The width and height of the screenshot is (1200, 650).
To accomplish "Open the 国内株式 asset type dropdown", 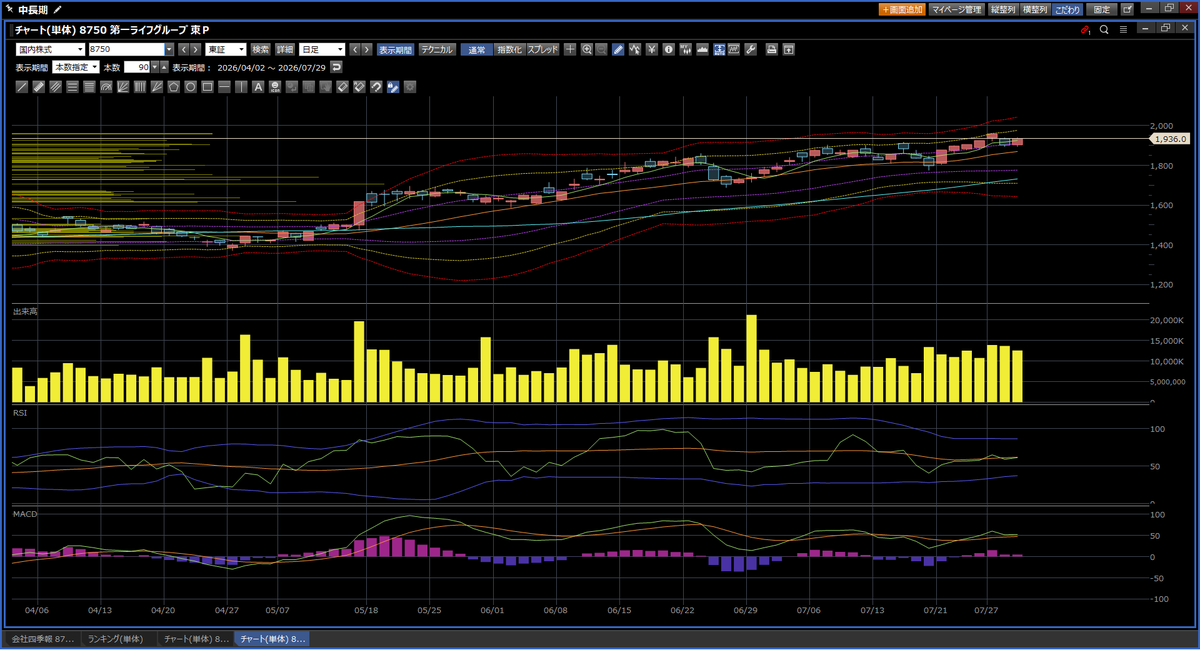I will click(50, 49).
